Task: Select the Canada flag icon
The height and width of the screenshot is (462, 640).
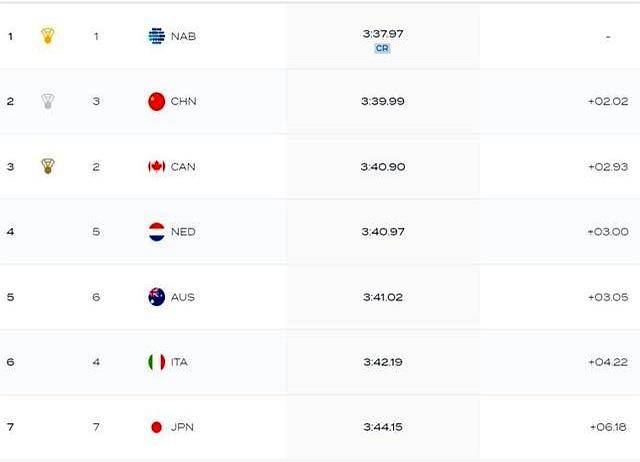Action: (156, 166)
